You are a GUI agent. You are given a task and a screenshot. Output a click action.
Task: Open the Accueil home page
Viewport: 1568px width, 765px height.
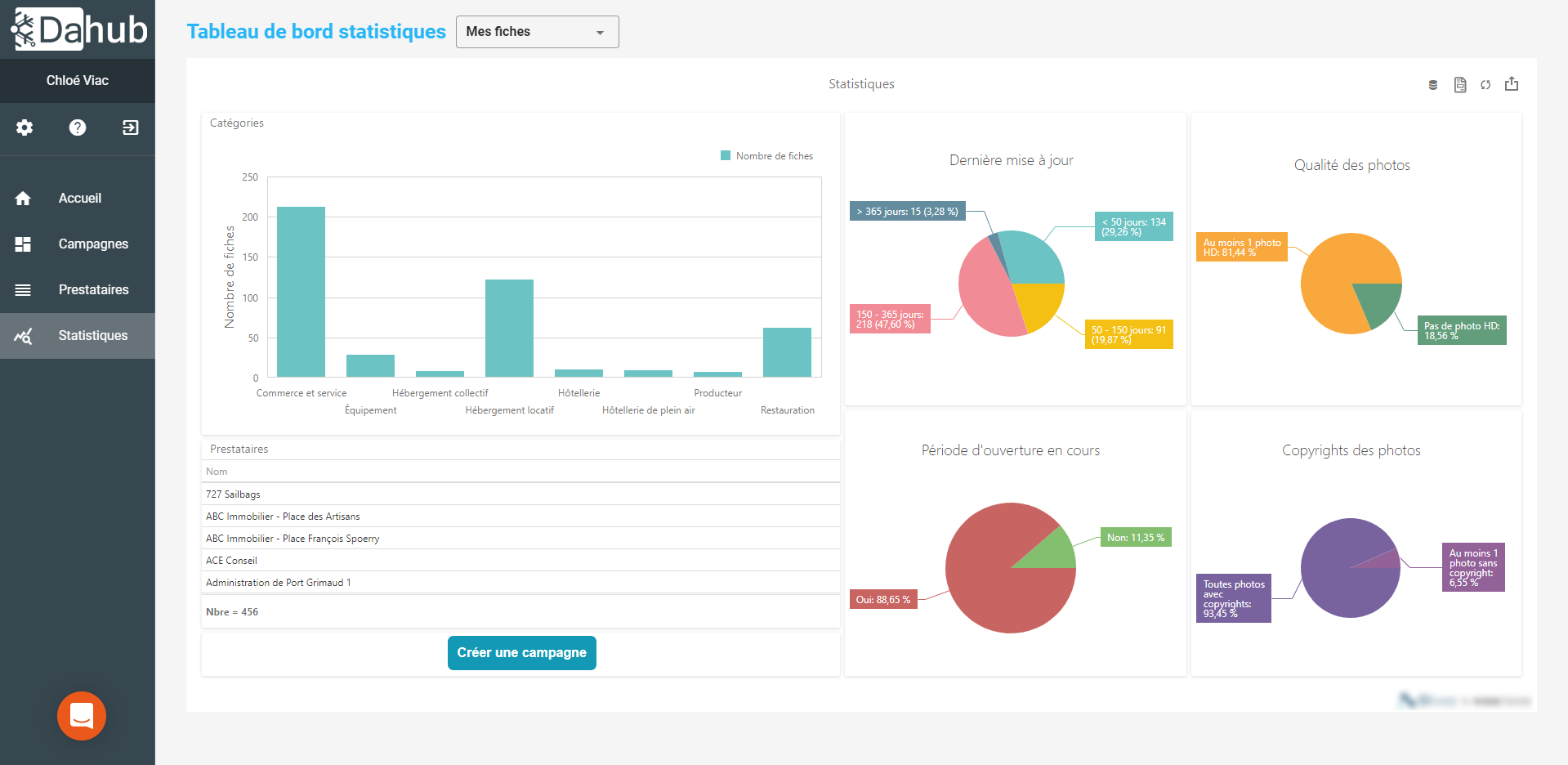pyautogui.click(x=79, y=198)
